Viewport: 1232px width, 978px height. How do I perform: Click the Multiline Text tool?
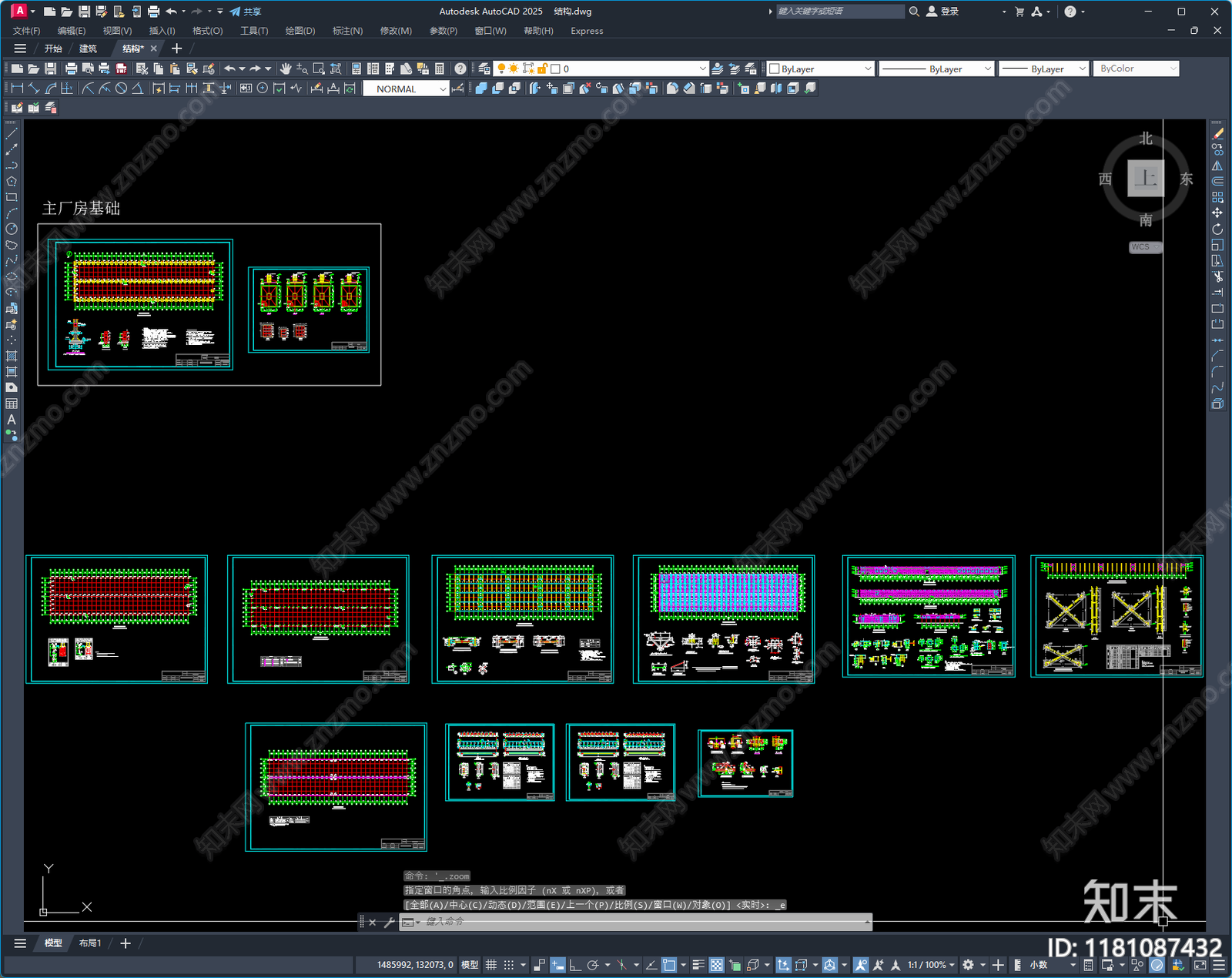pos(12,420)
